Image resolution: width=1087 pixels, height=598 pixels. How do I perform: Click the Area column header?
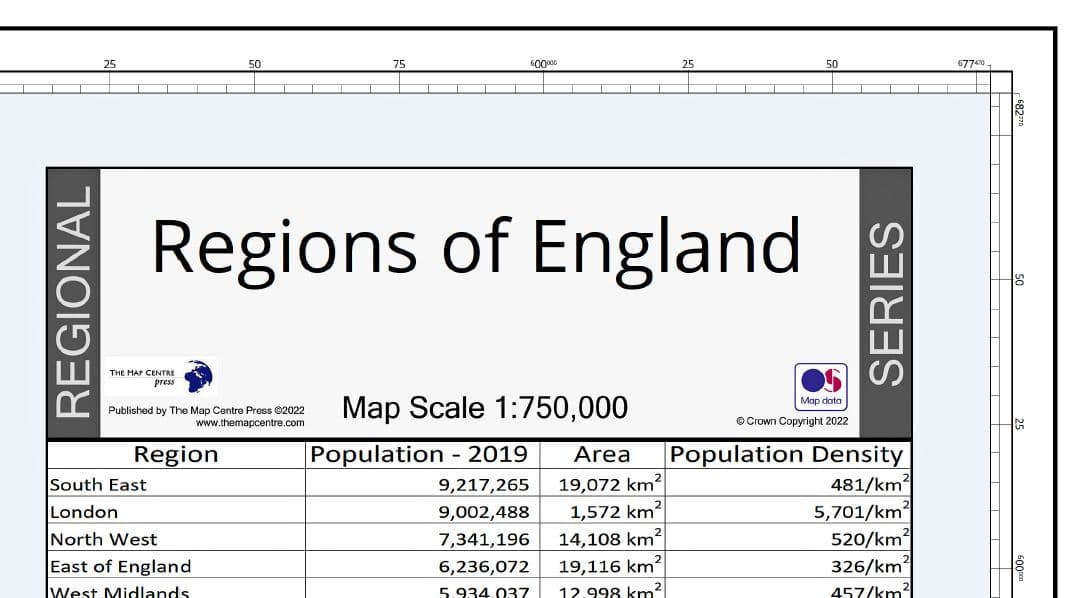point(602,454)
